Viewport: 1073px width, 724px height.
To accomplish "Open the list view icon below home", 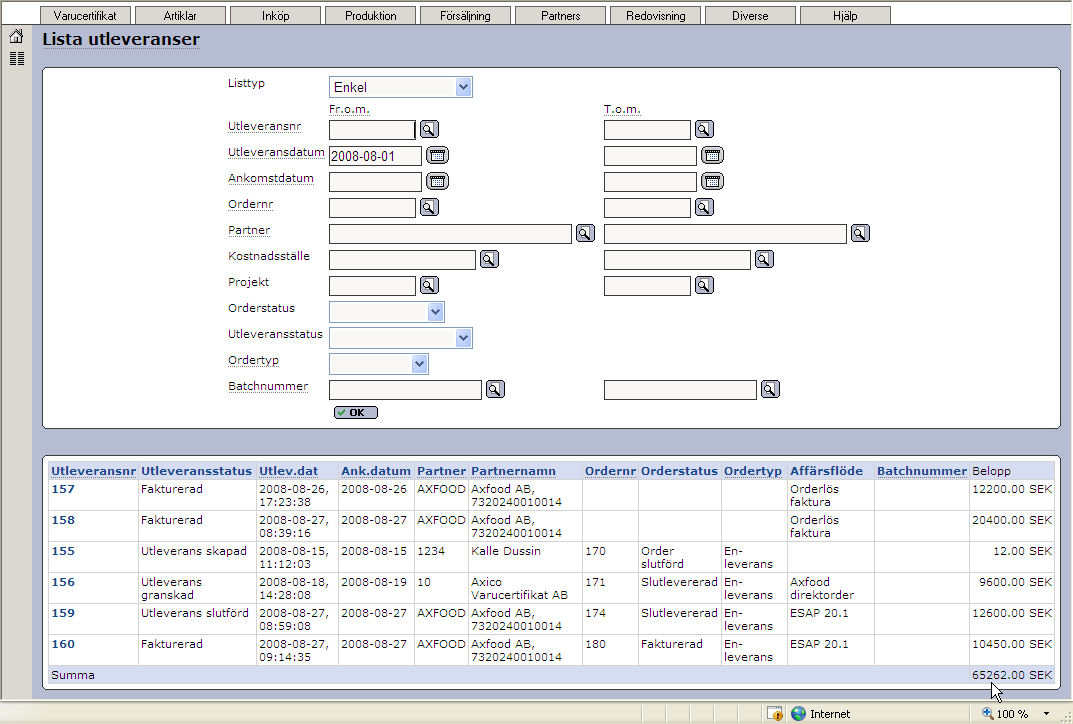I will tap(16, 59).
